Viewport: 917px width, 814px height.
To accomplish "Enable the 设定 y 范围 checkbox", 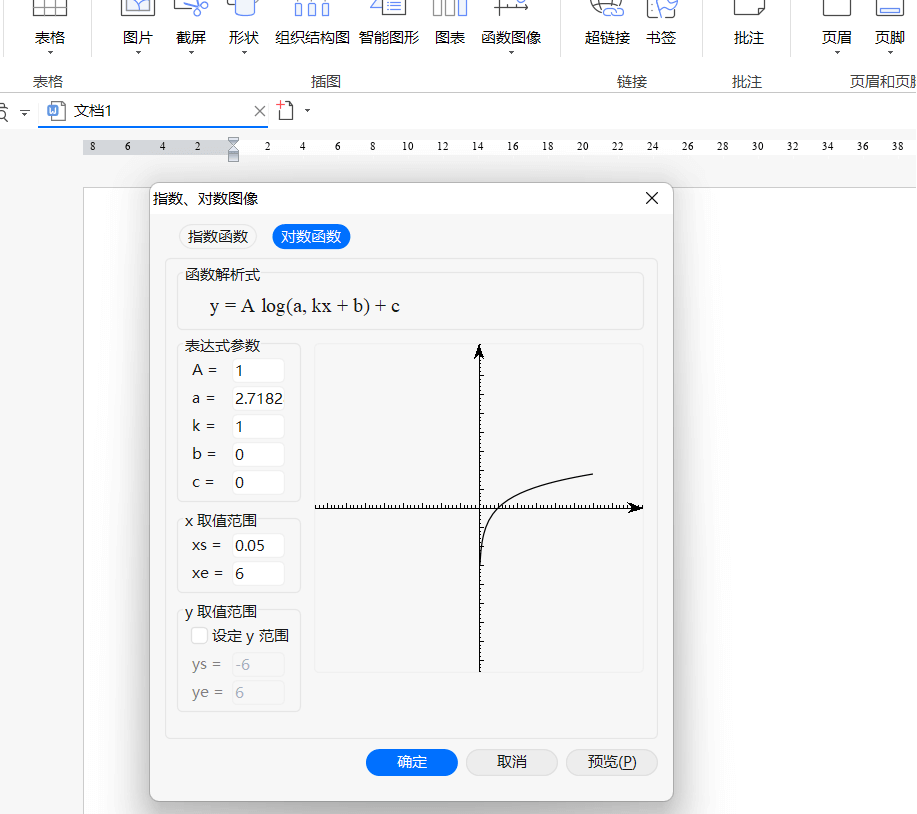I will [x=199, y=635].
